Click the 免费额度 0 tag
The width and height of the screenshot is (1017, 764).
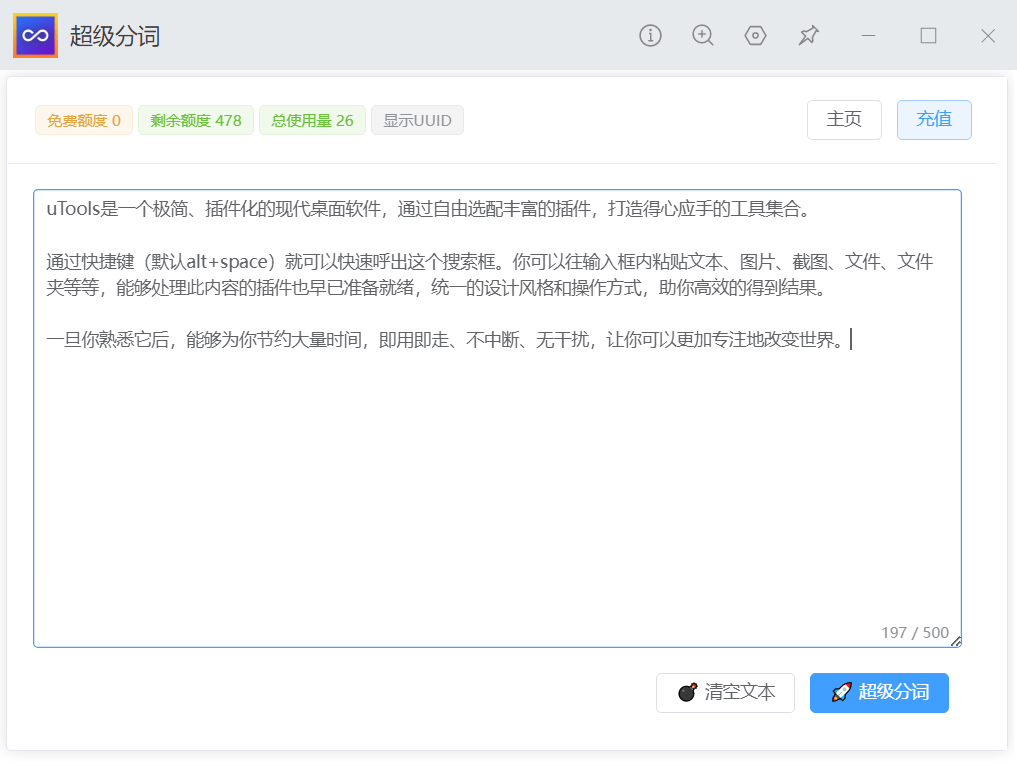tap(84, 121)
